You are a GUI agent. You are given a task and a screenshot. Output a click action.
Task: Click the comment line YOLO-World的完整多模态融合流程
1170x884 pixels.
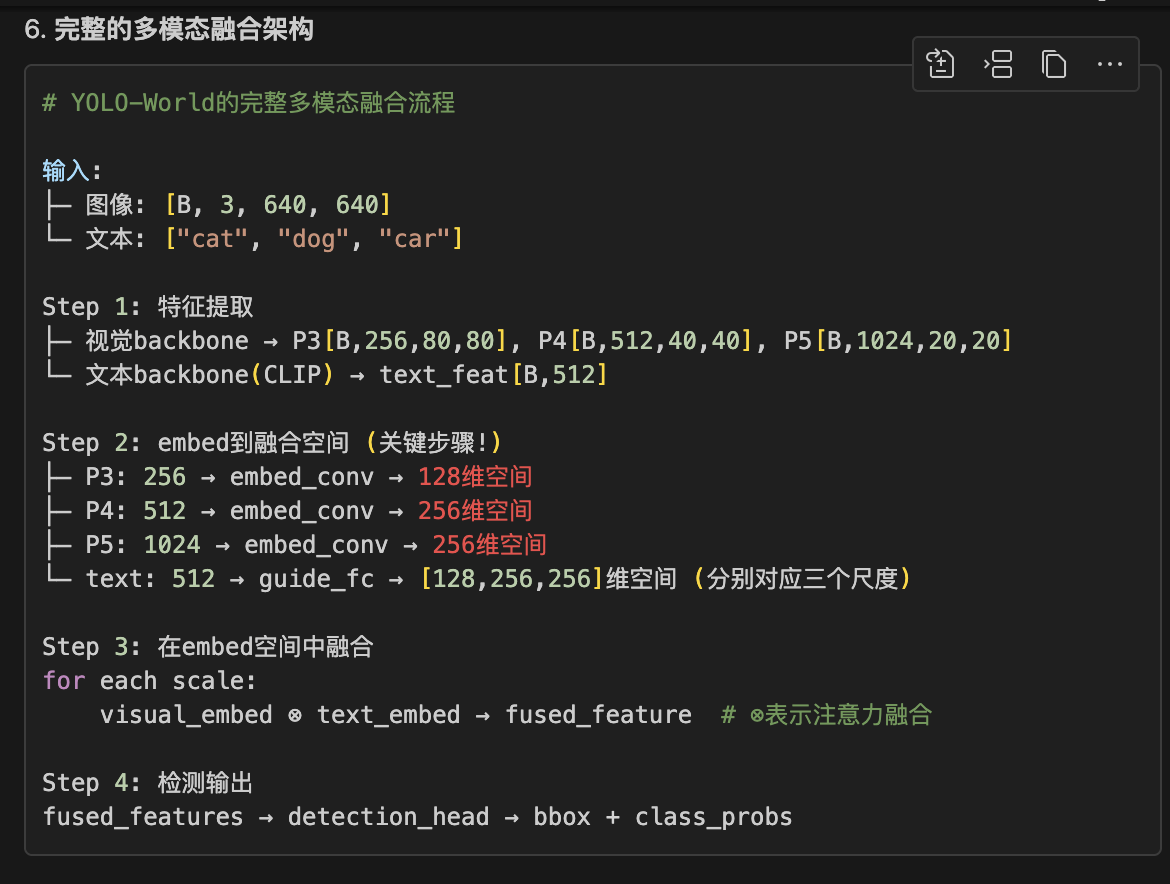pyautogui.click(x=248, y=102)
